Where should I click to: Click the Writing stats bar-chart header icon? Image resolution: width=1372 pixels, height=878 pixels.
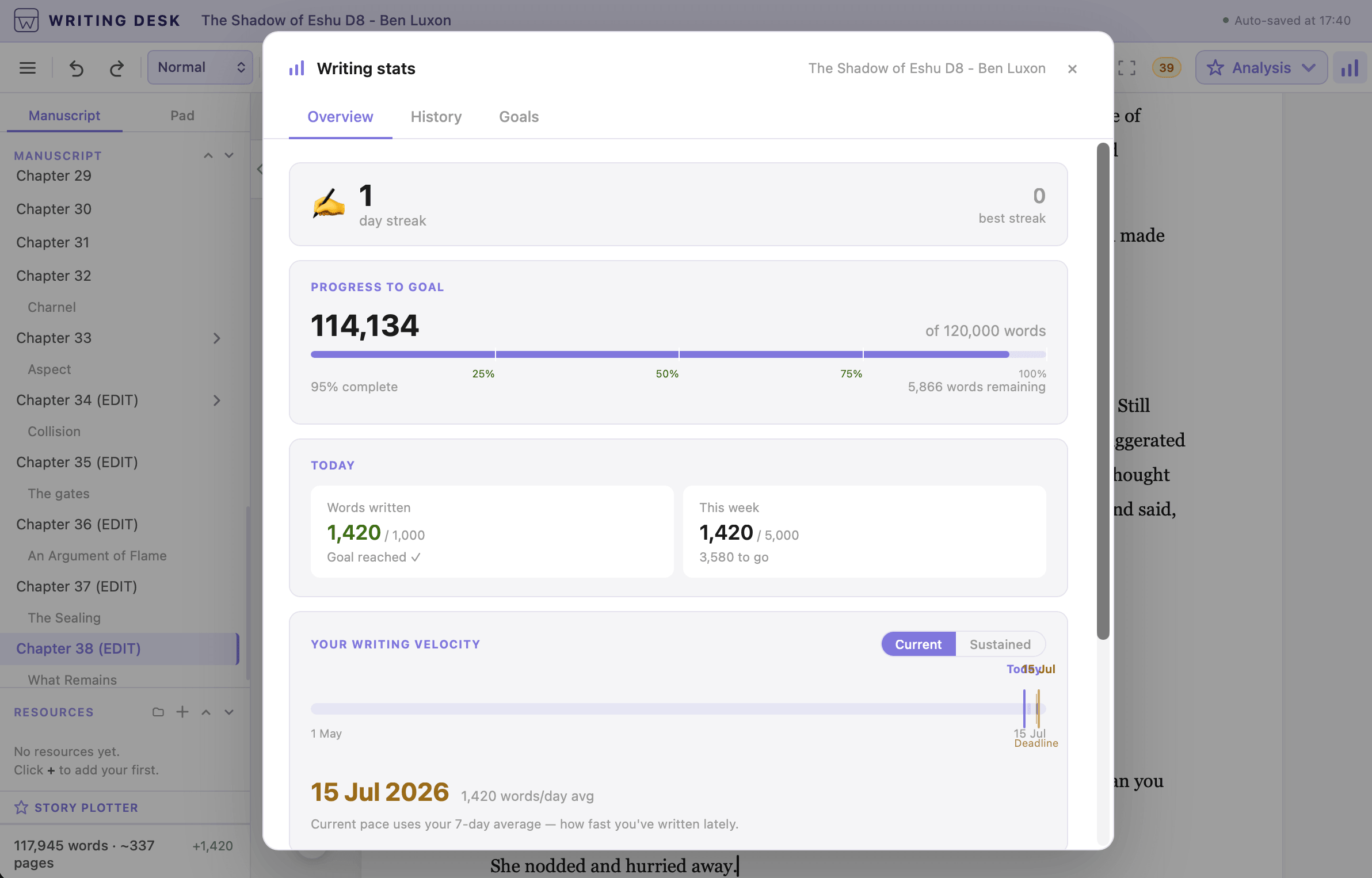(x=297, y=69)
